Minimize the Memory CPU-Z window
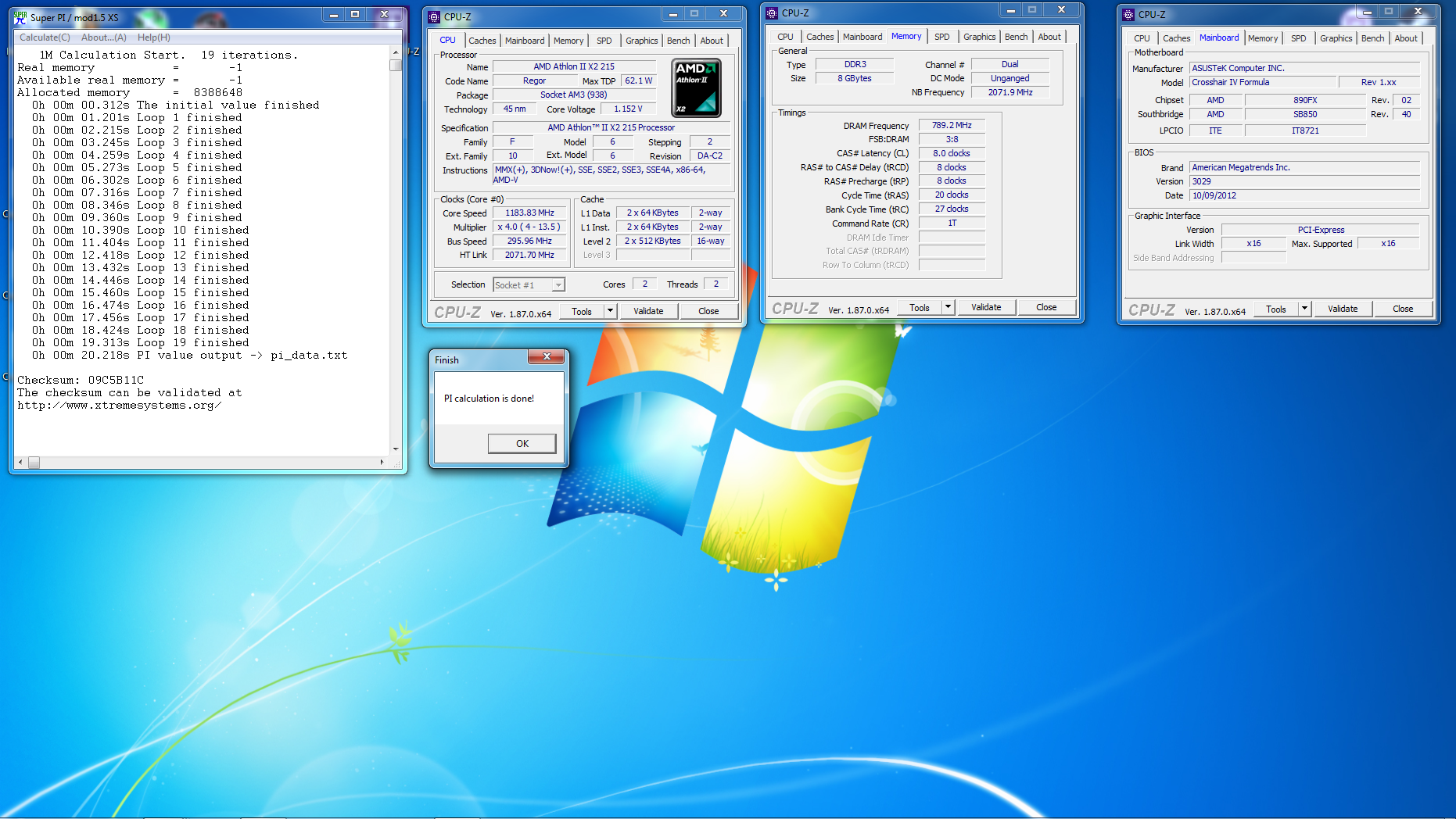Image resolution: width=1456 pixels, height=819 pixels. click(x=1010, y=10)
